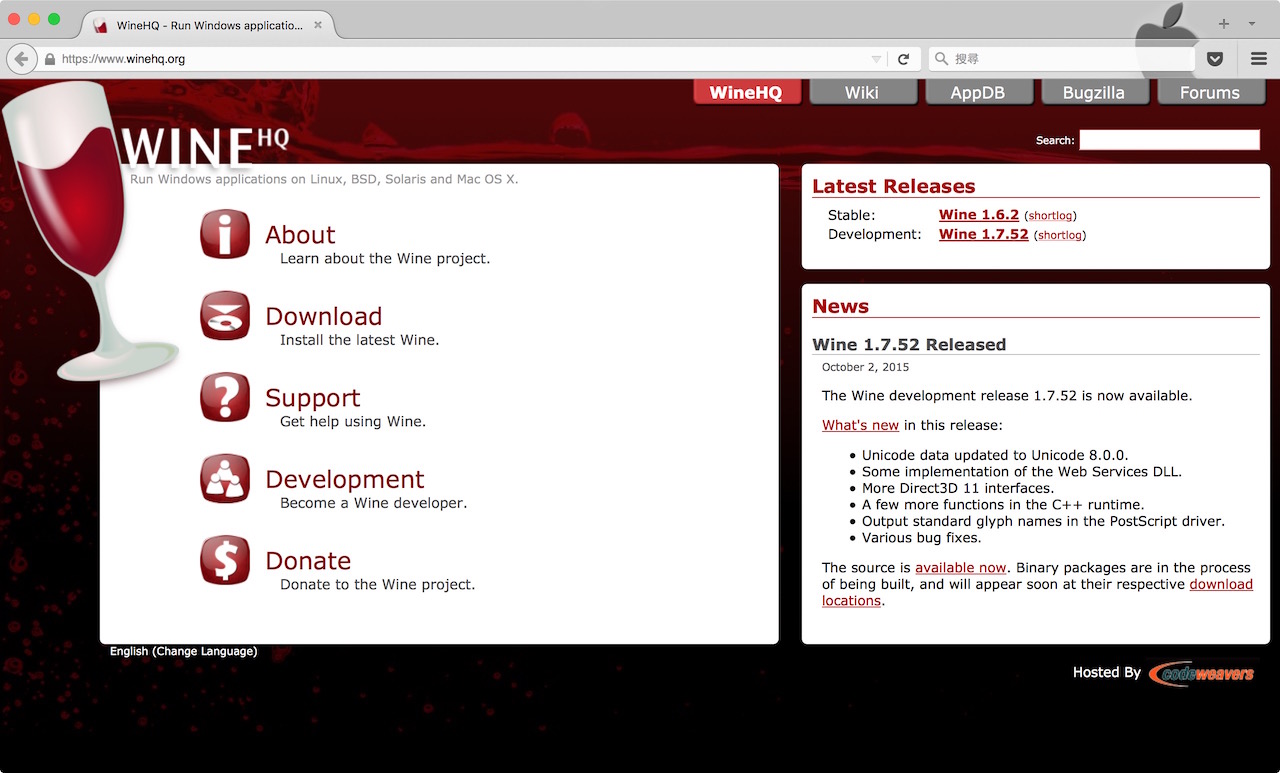Click Change Language link
This screenshot has width=1280, height=773.
click(x=205, y=651)
